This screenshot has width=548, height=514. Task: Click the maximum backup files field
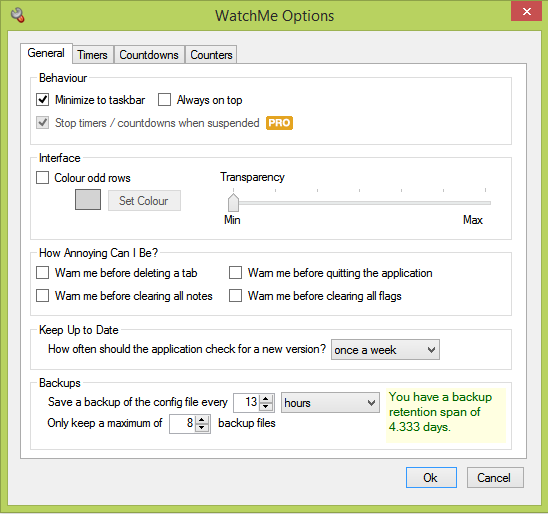182,424
